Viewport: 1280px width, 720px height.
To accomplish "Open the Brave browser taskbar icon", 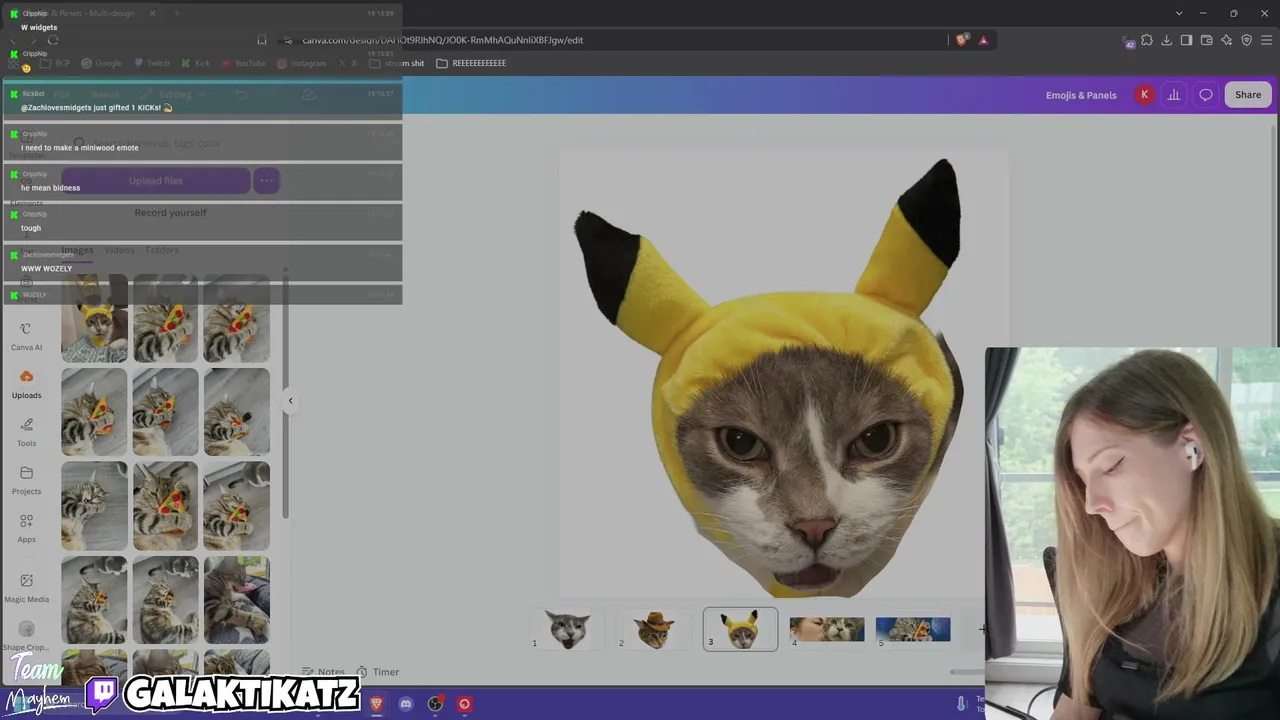I will tap(376, 704).
